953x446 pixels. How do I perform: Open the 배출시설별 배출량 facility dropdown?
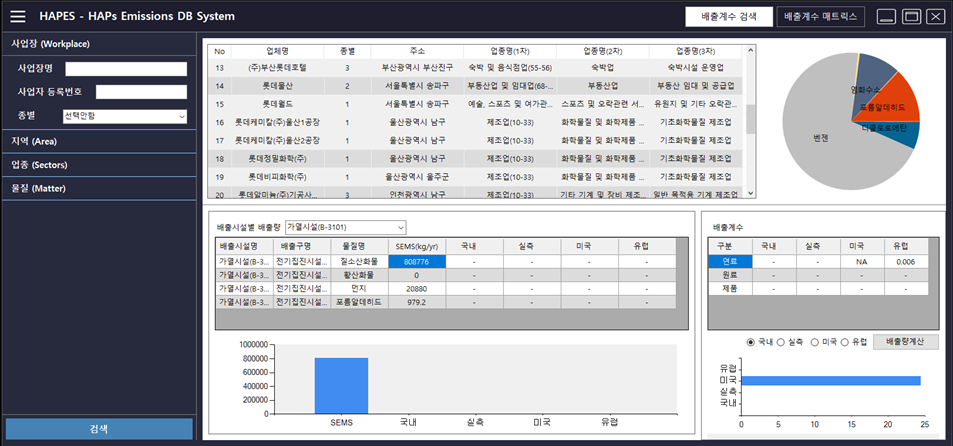point(345,227)
